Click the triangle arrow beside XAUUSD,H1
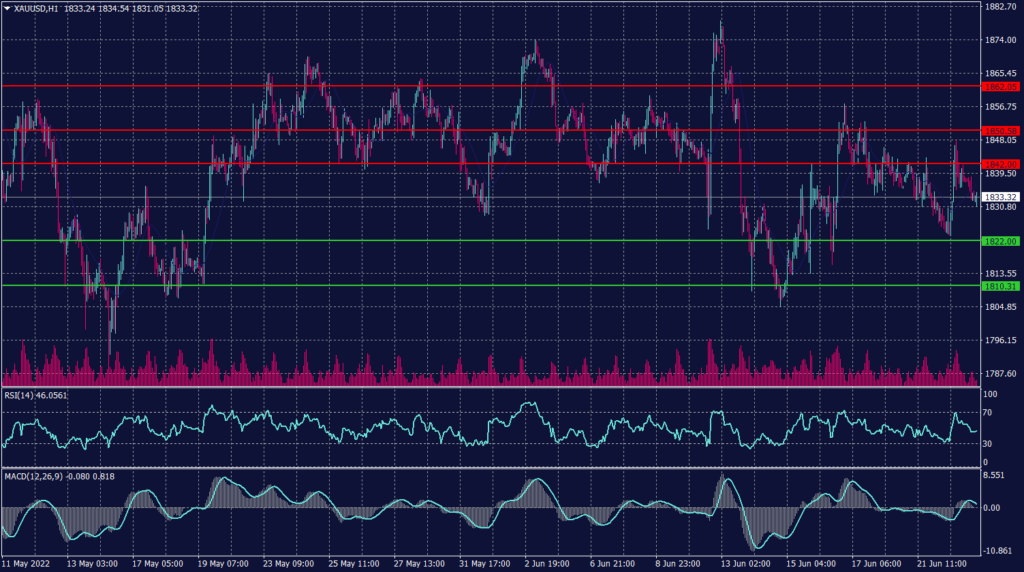Screen dimensions: 1024x572 tap(6, 8)
